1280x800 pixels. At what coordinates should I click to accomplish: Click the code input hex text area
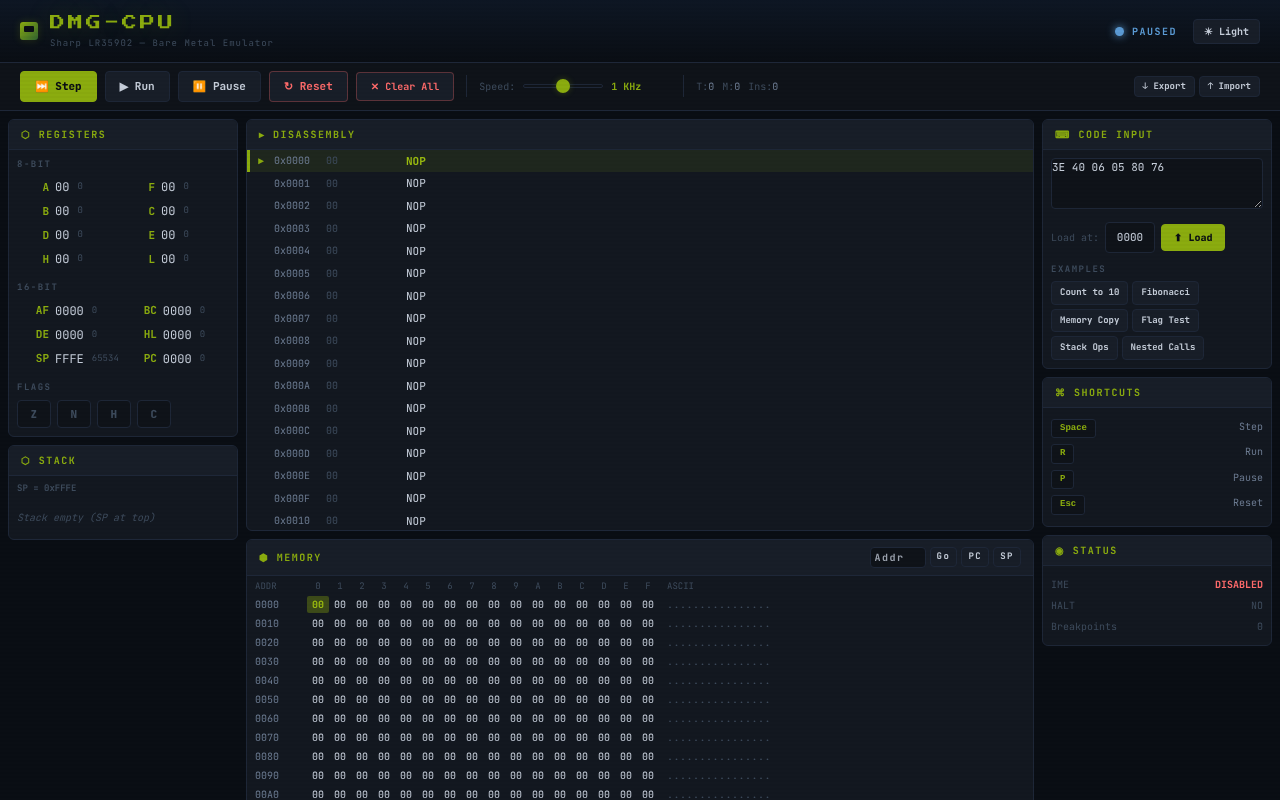(x=1157, y=183)
